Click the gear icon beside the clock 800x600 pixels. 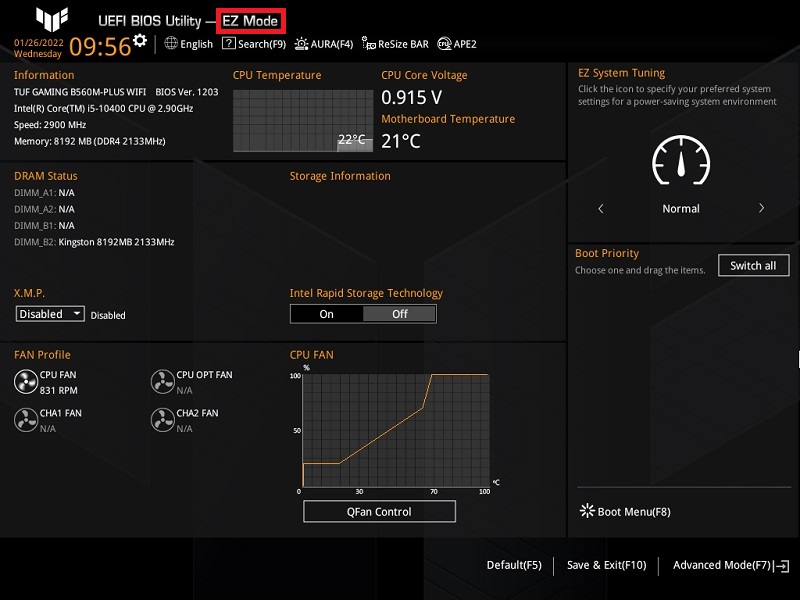(140, 40)
